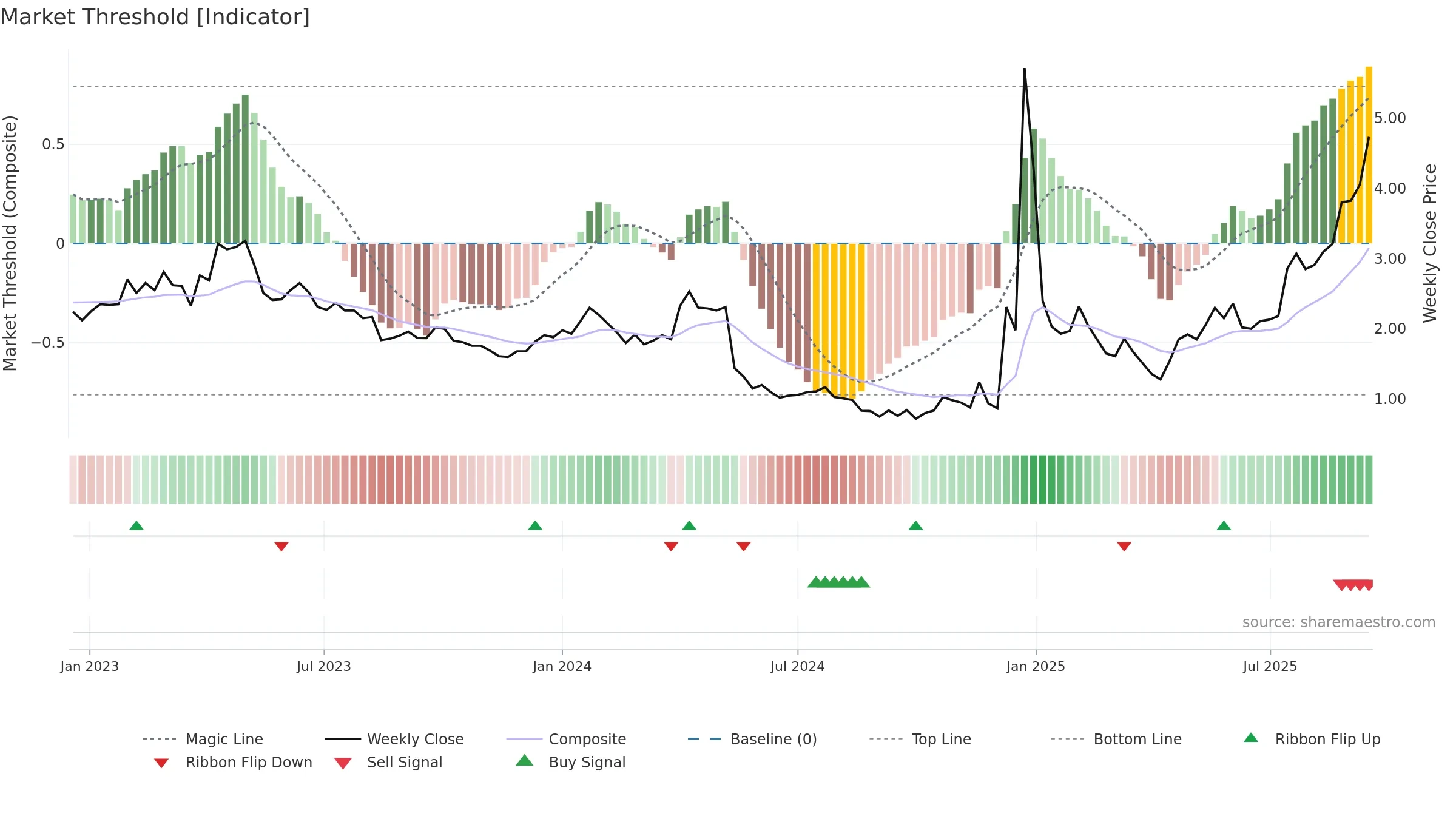The image size is (1456, 819).
Task: Click the 1.00 price axis label
Action: [1390, 399]
